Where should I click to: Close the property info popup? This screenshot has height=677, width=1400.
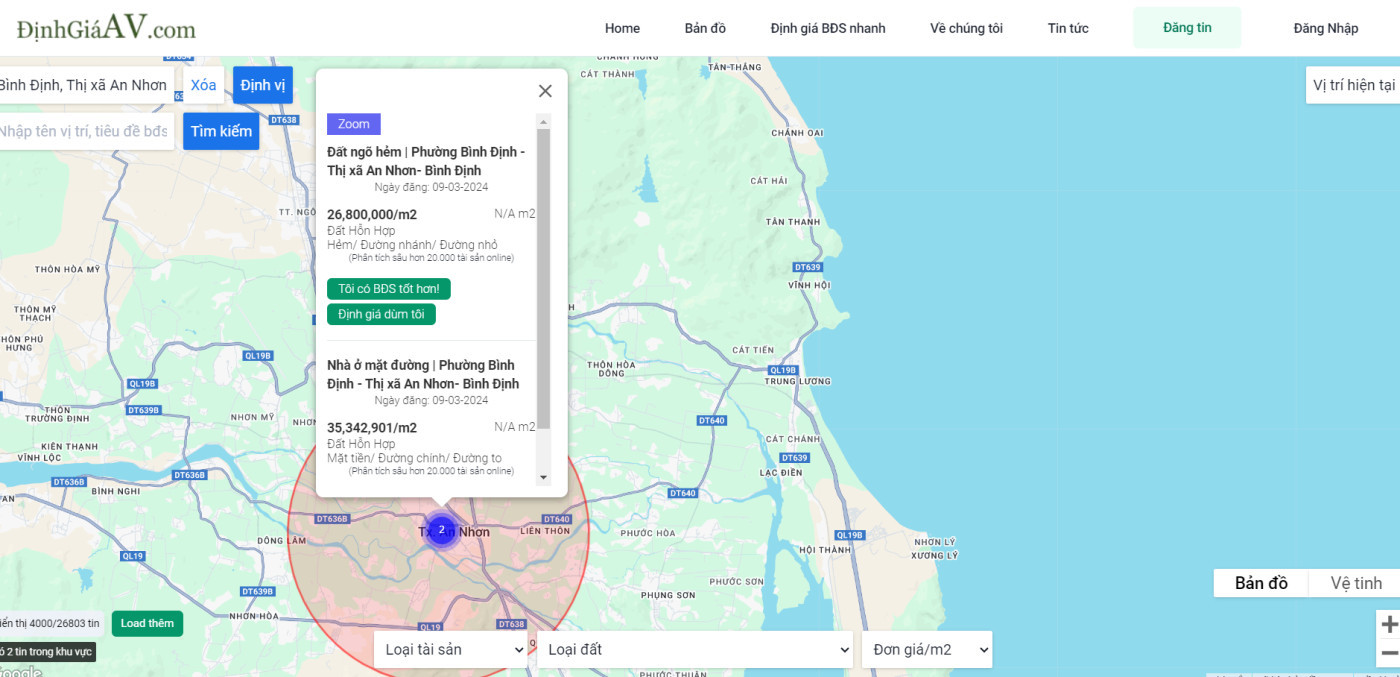[545, 91]
